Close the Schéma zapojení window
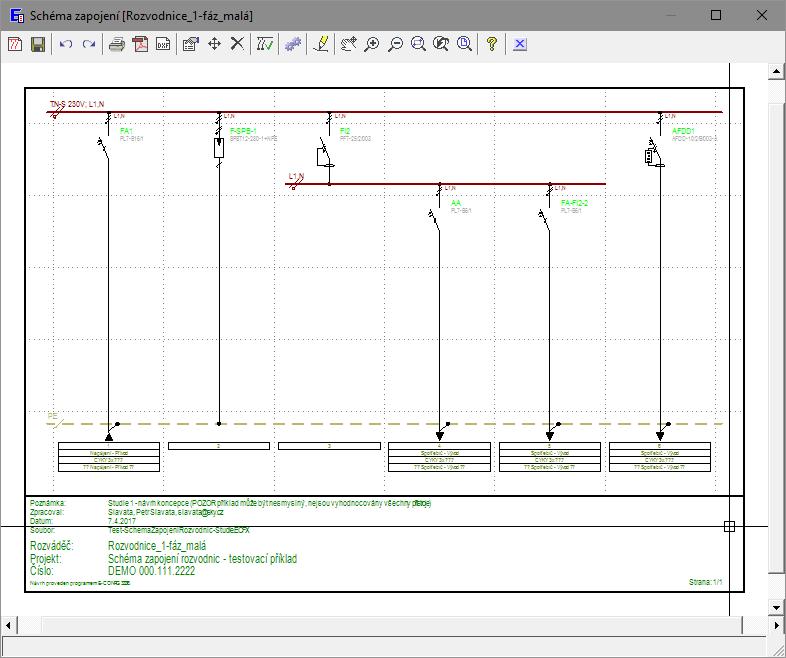The width and height of the screenshot is (786, 658). pyautogui.click(x=761, y=15)
